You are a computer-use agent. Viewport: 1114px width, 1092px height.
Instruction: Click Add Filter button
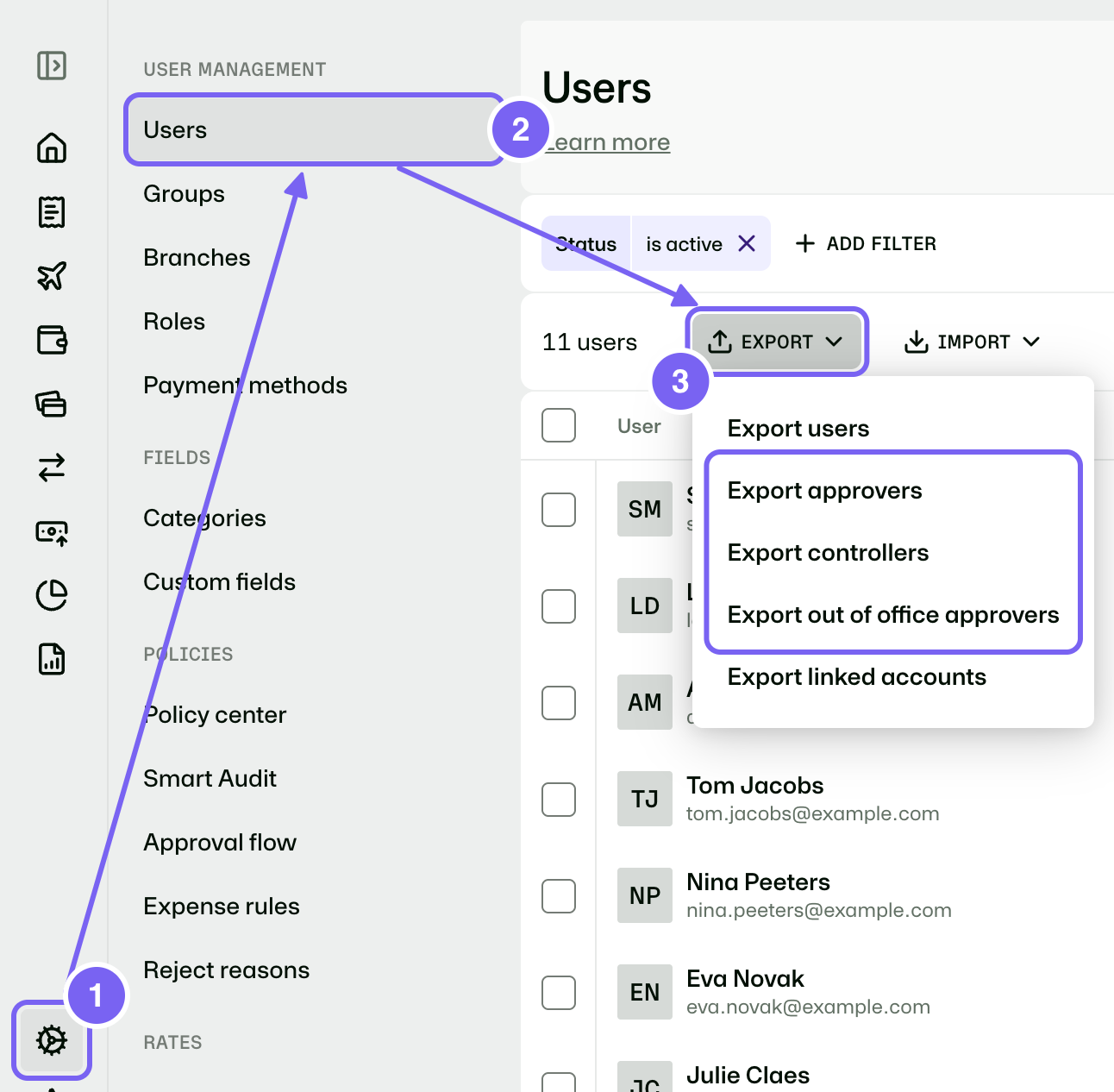pyautogui.click(x=865, y=244)
